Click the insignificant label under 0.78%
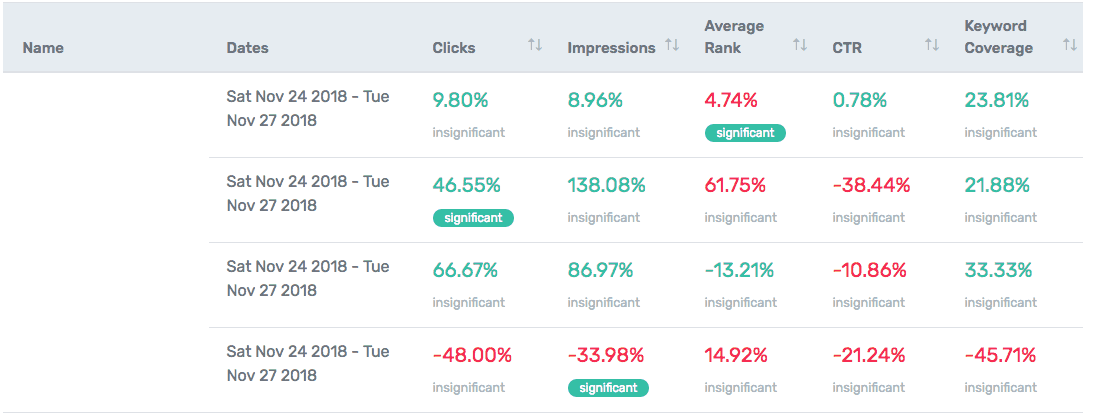The width and height of the screenshot is (1094, 420). pos(869,132)
